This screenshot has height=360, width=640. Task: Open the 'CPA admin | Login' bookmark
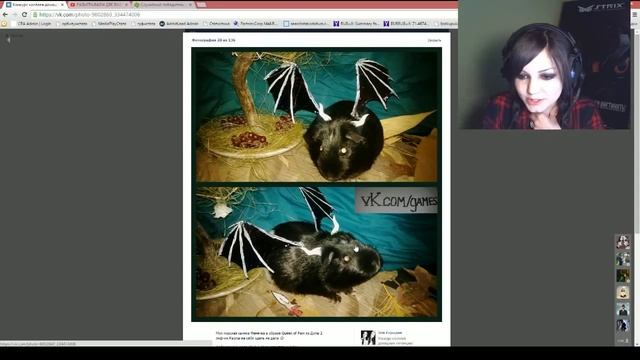point(31,24)
